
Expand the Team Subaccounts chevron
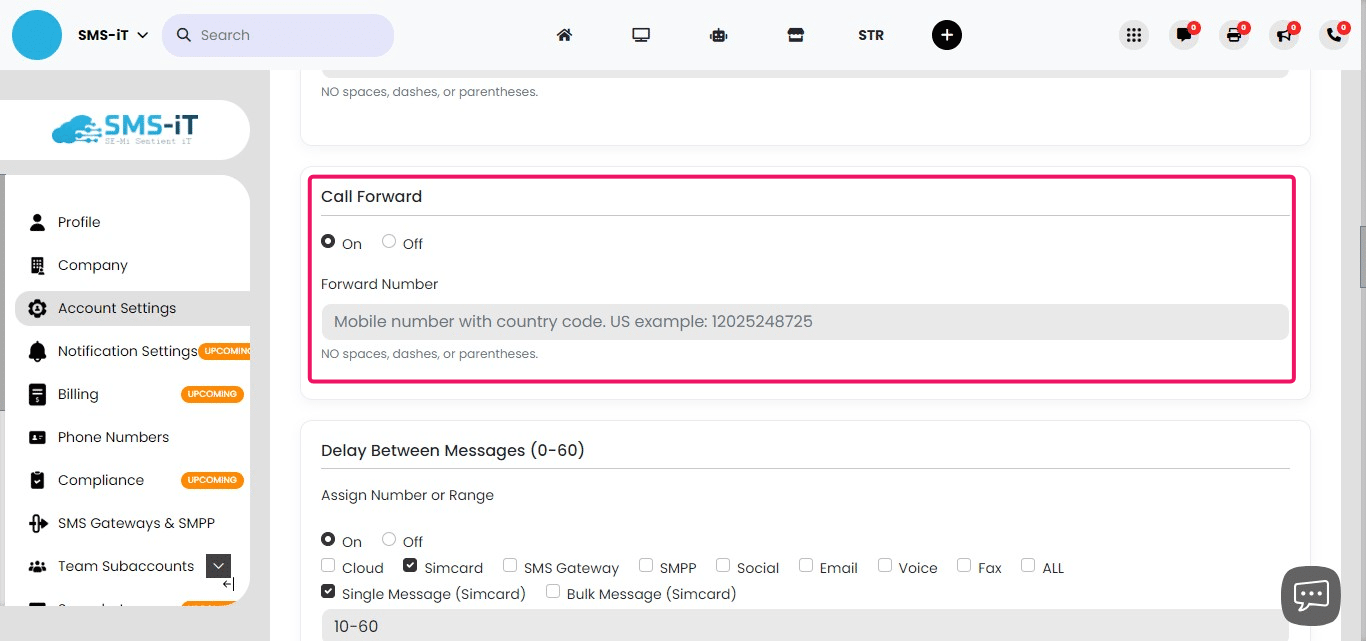[218, 565]
